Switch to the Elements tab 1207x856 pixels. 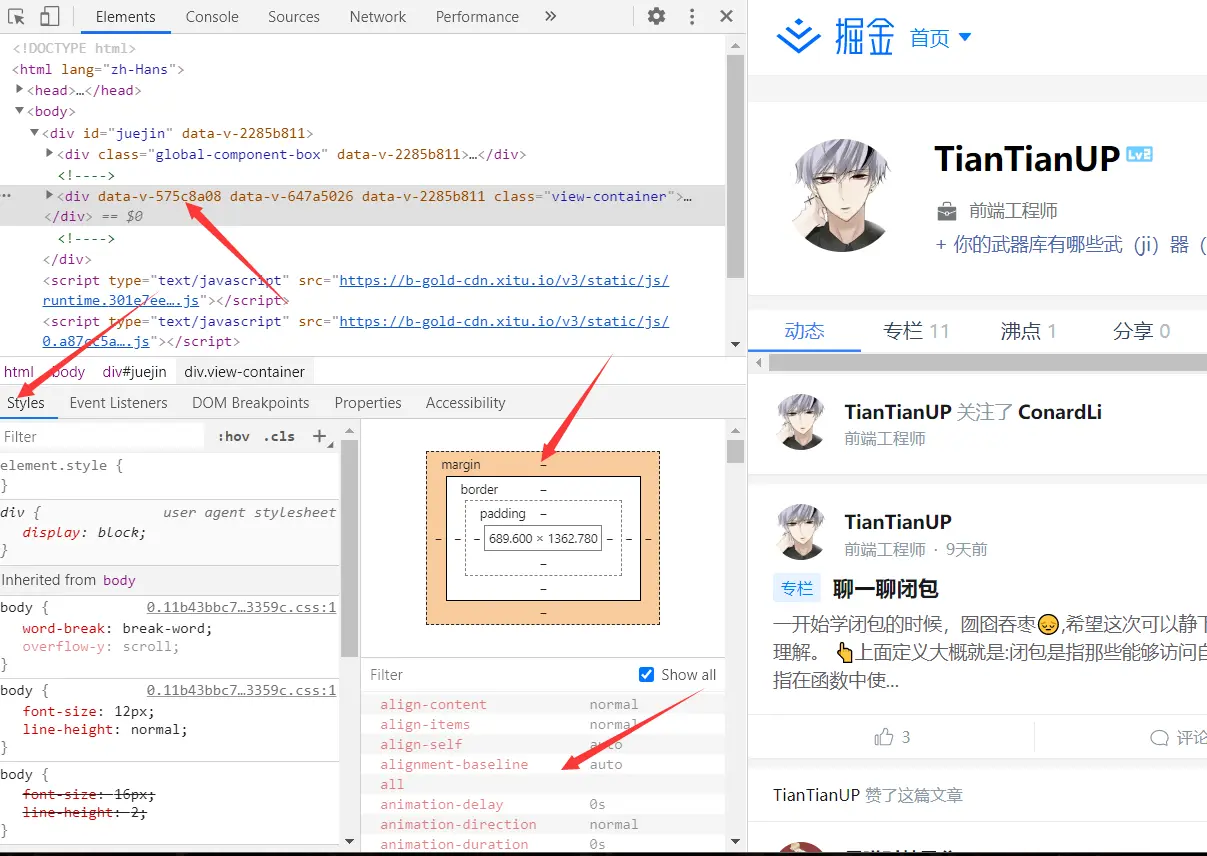pos(126,16)
